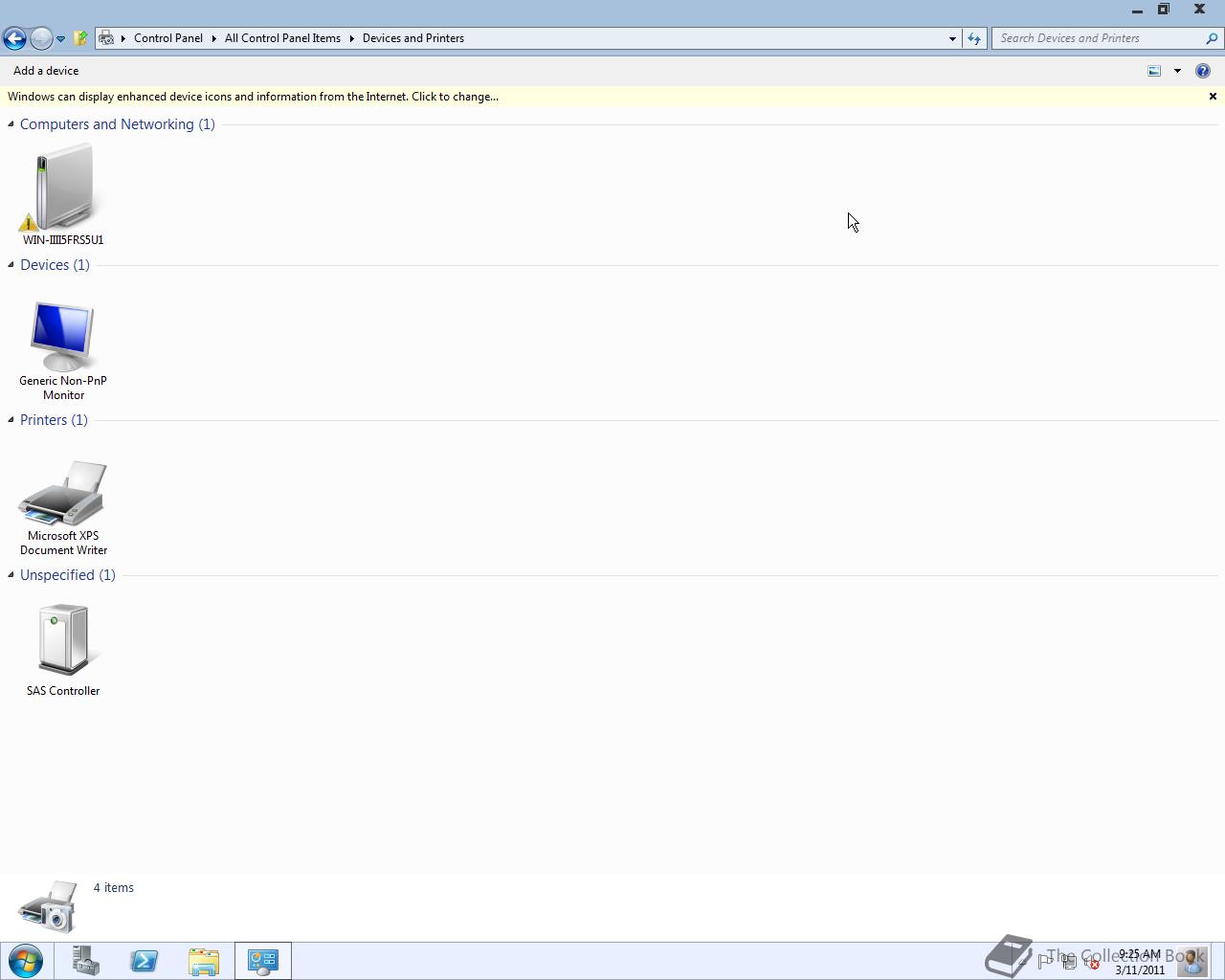Image resolution: width=1225 pixels, height=980 pixels.
Task: Click the search magnifier icon
Action: click(1212, 38)
